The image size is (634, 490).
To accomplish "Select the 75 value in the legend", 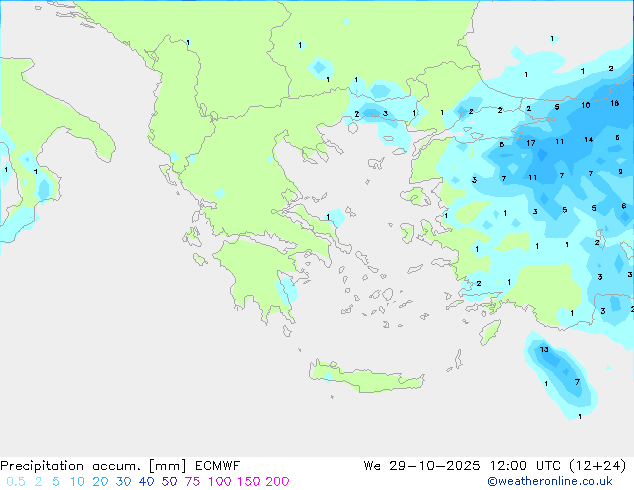I will 192,482.
